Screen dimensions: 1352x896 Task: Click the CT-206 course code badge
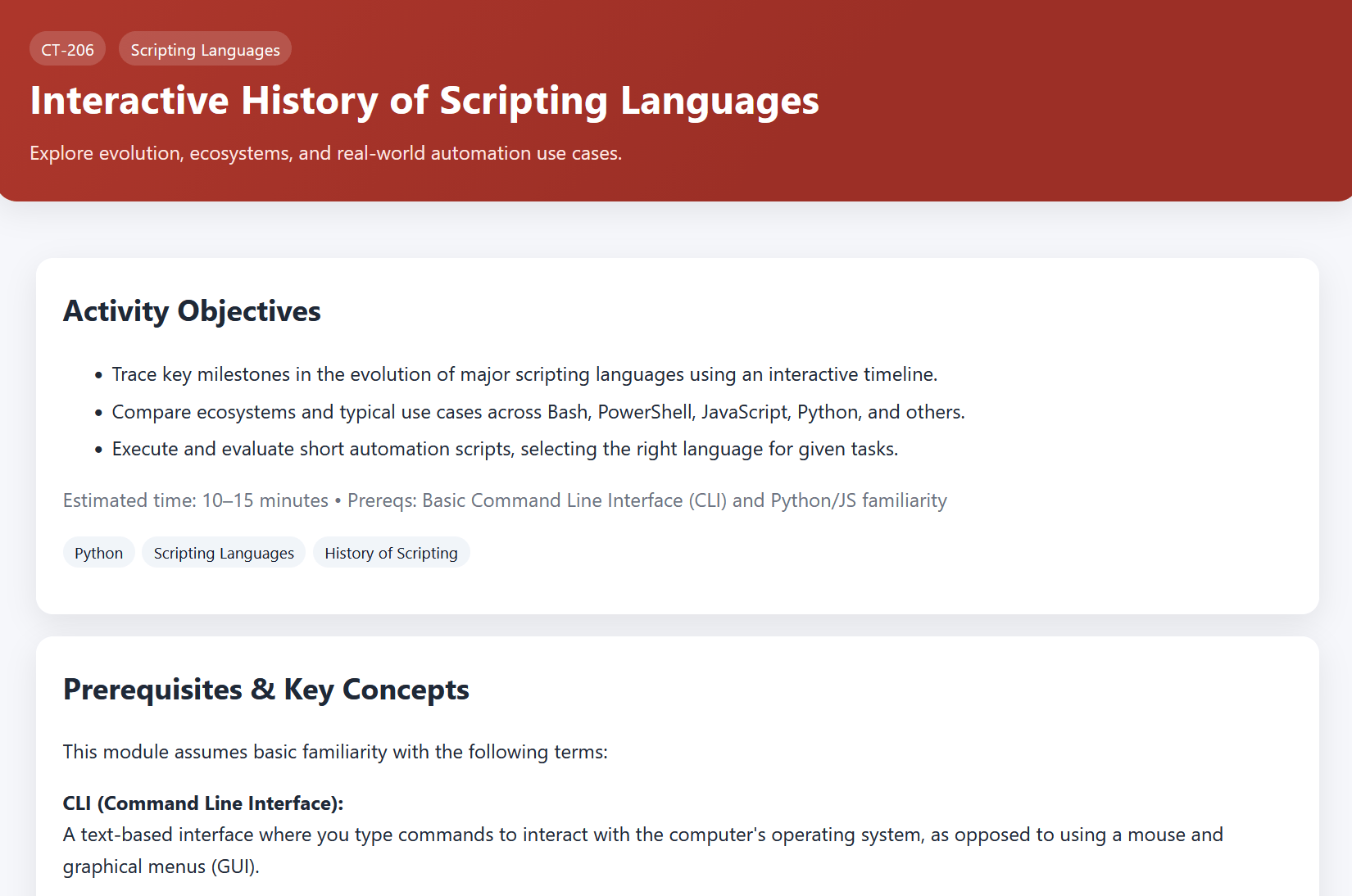point(67,48)
